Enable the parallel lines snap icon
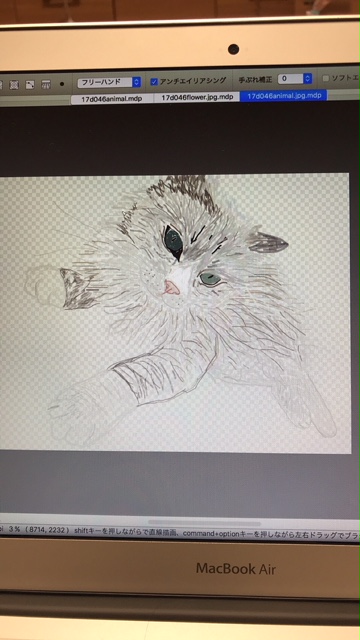Image resolution: width=360 pixels, height=640 pixels. [x=46, y=84]
